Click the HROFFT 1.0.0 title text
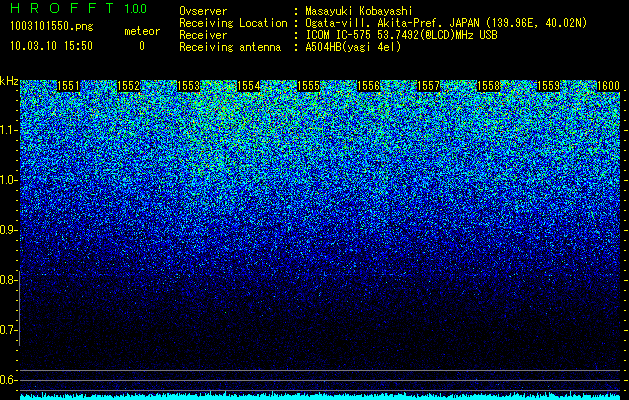The image size is (629, 400). tap(79, 8)
